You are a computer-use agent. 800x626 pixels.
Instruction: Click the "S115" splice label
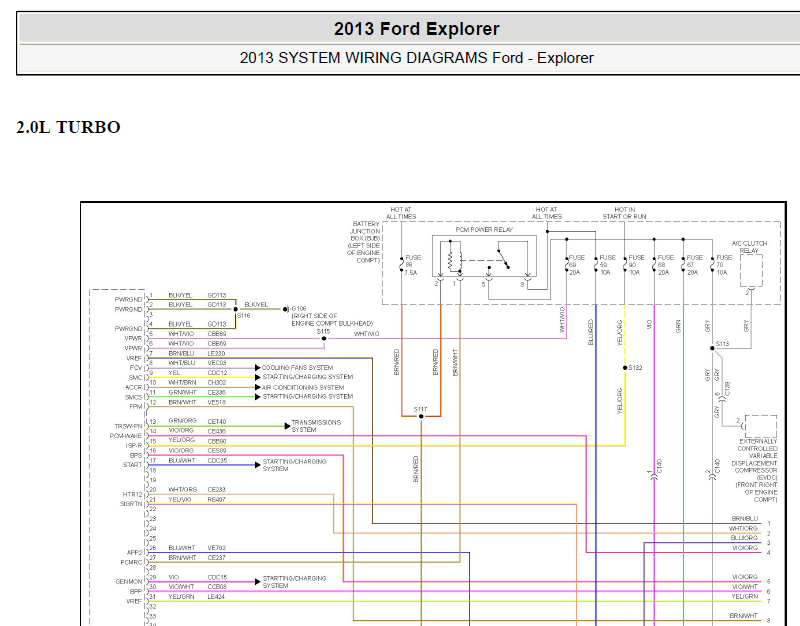point(323,332)
